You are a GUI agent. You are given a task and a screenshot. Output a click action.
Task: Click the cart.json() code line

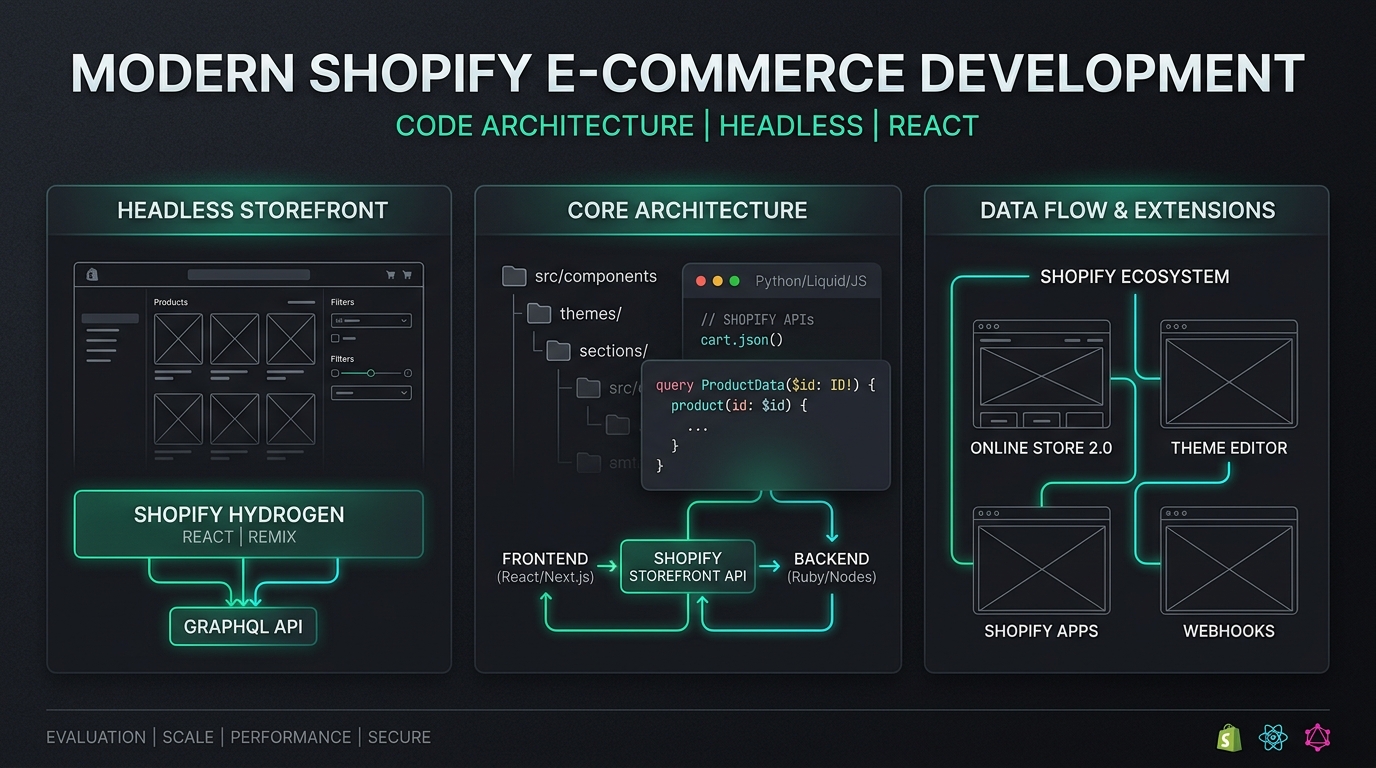tap(742, 339)
